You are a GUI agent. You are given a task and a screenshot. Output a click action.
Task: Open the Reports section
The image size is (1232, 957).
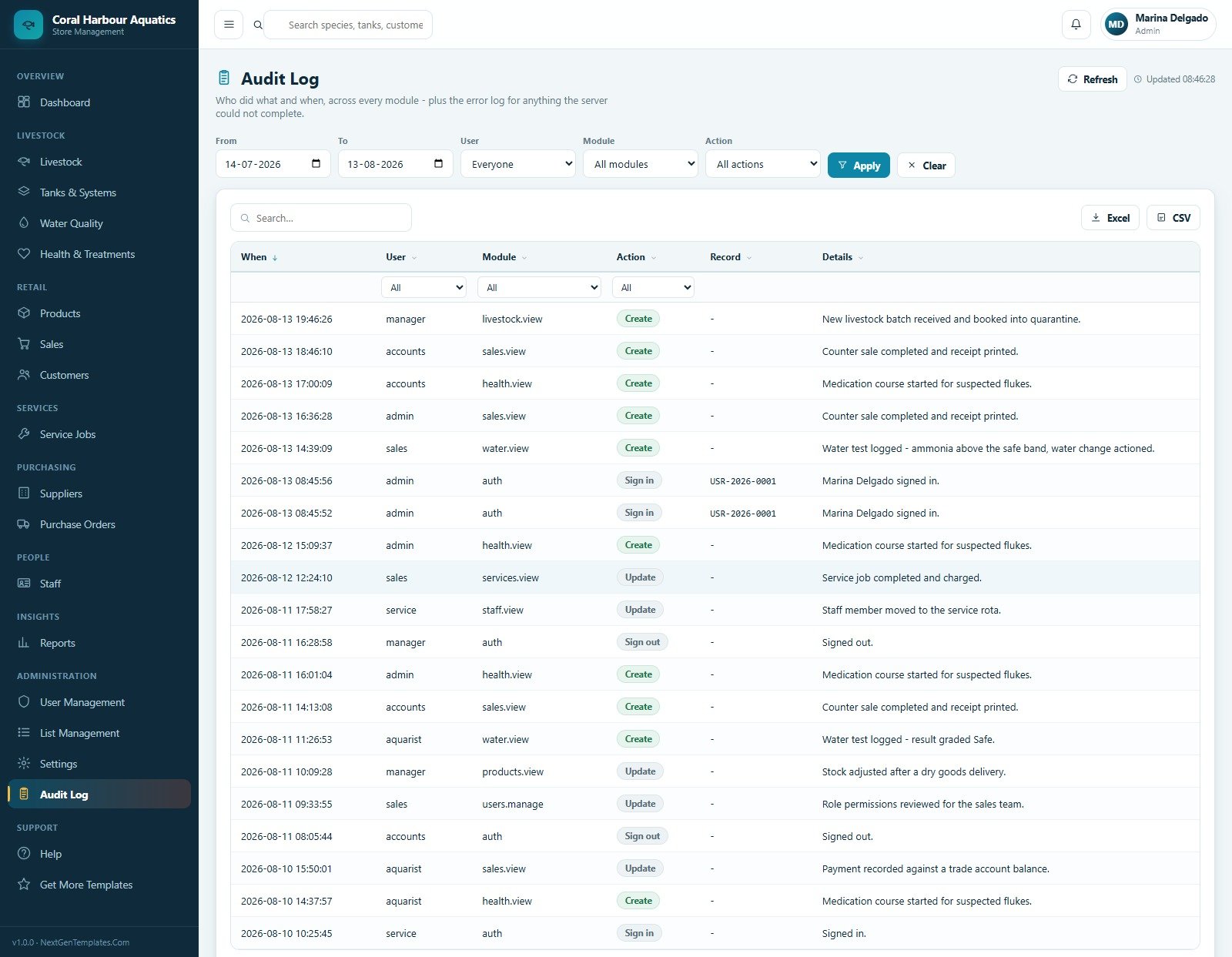pyautogui.click(x=99, y=643)
